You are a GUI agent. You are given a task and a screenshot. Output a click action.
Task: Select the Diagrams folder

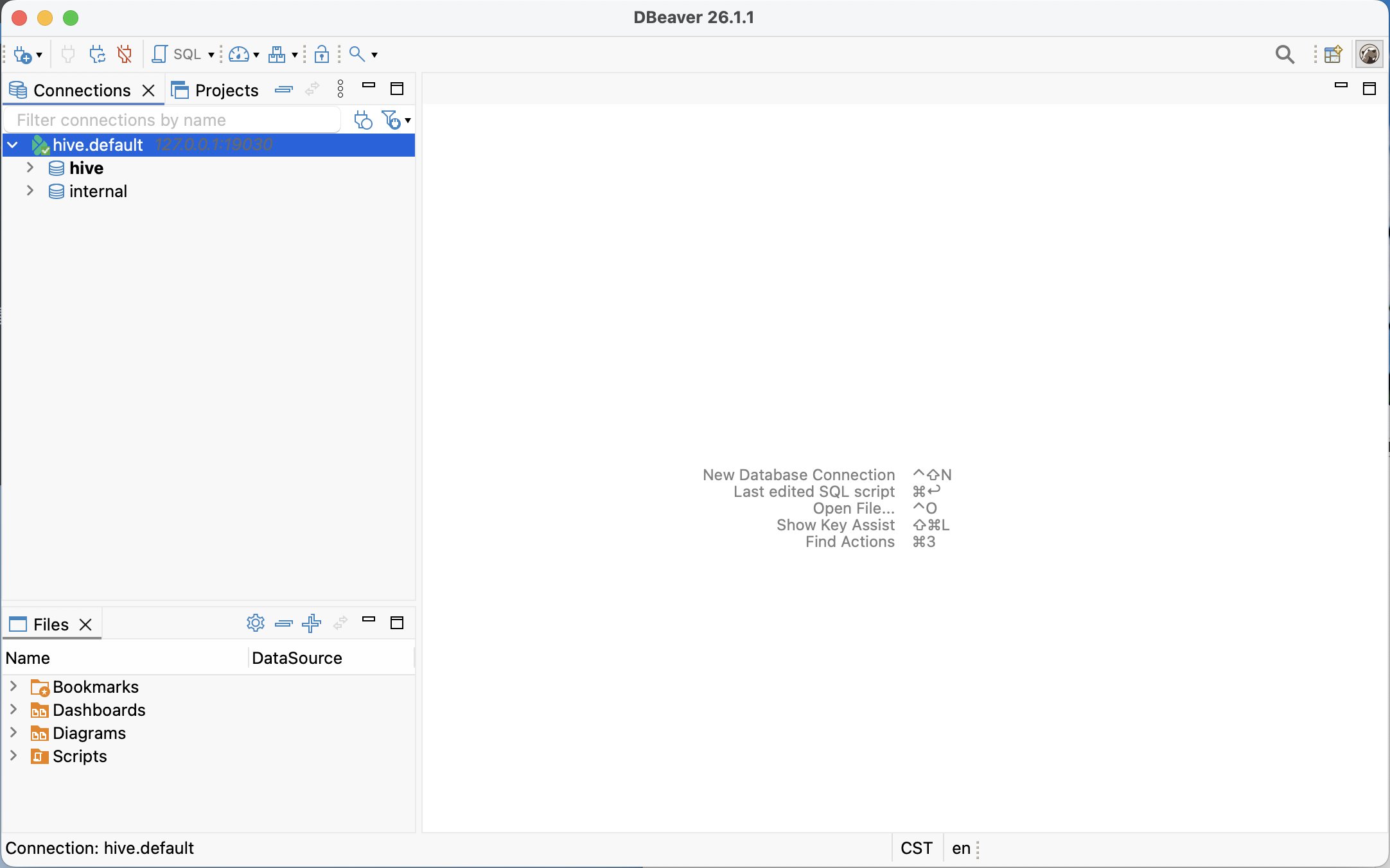pos(78,733)
